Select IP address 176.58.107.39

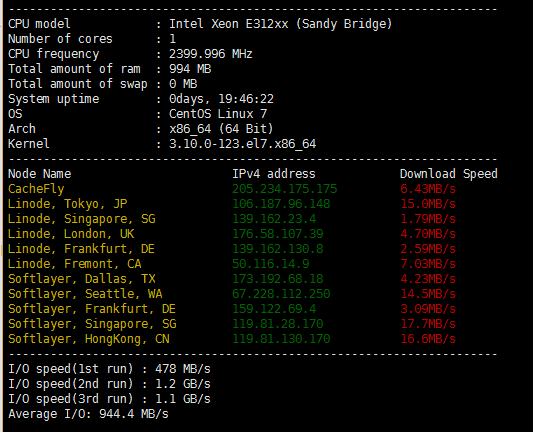pyautogui.click(x=278, y=234)
